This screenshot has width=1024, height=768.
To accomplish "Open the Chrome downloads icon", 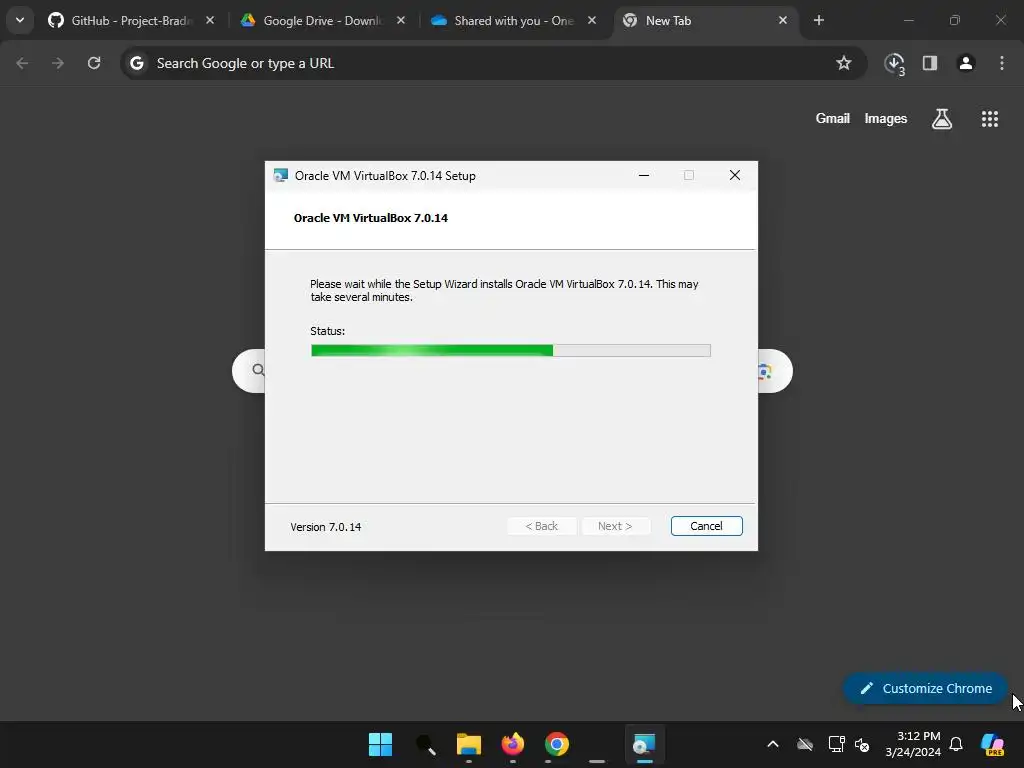I will pyautogui.click(x=894, y=63).
